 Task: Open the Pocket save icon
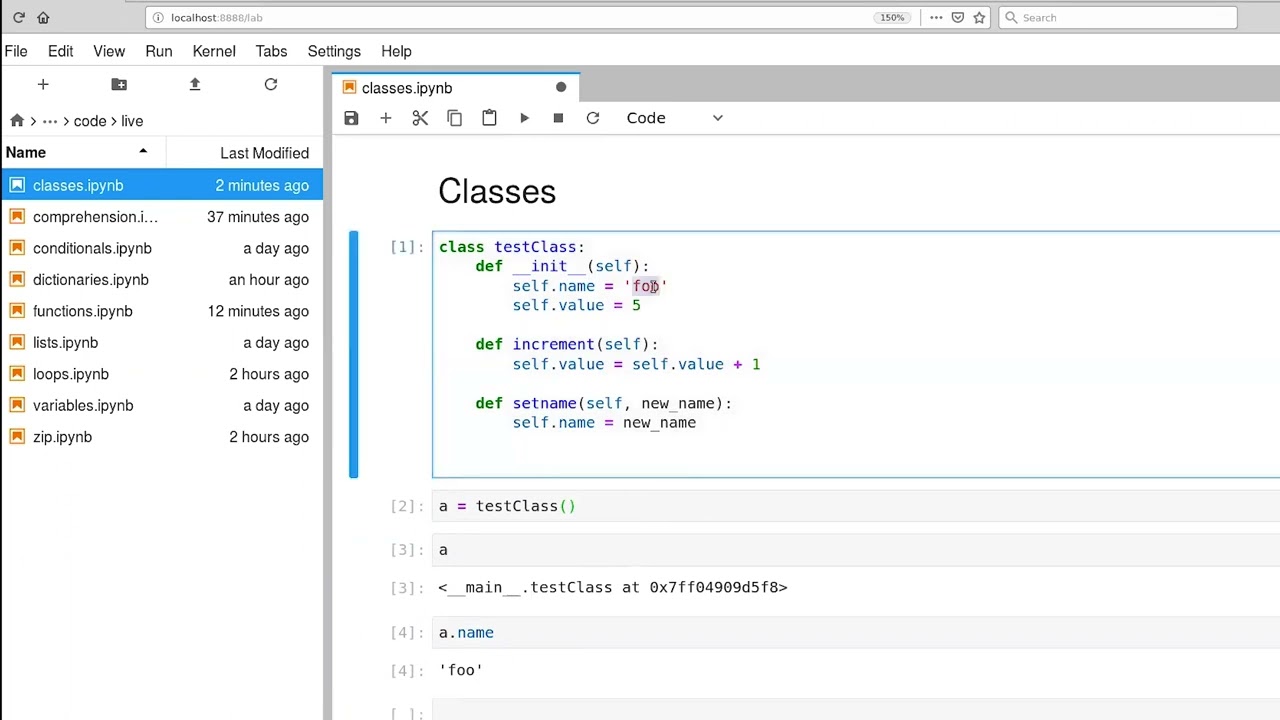coord(958,17)
